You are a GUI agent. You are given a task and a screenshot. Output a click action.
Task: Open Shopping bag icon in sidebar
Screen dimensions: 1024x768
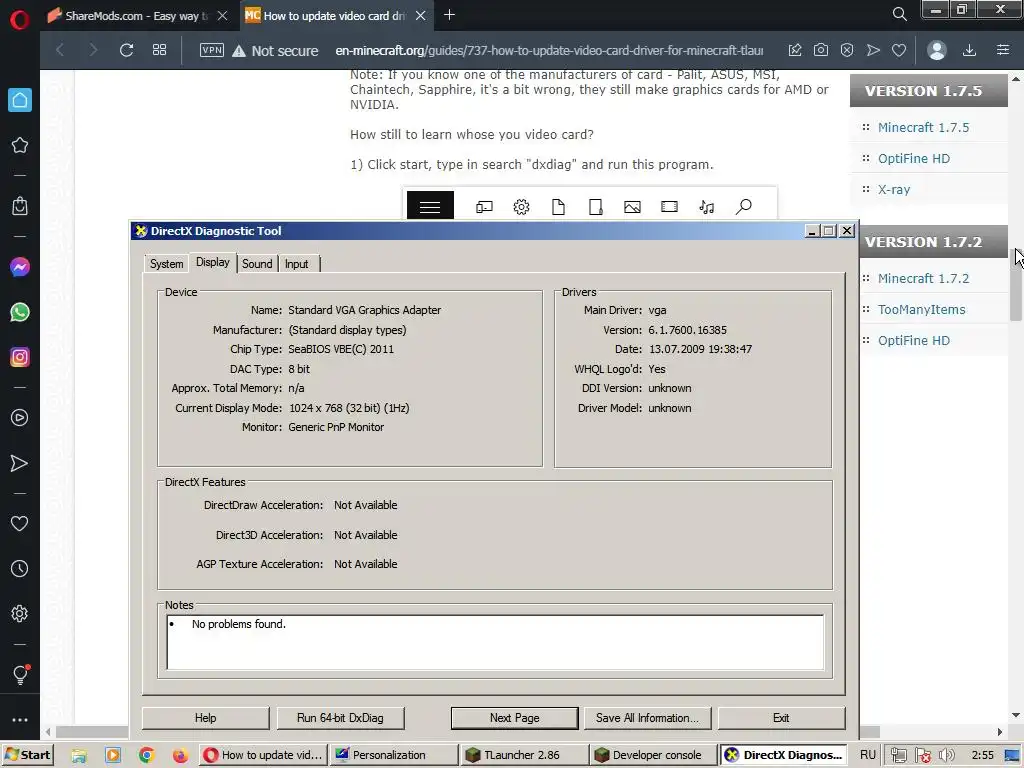point(20,206)
